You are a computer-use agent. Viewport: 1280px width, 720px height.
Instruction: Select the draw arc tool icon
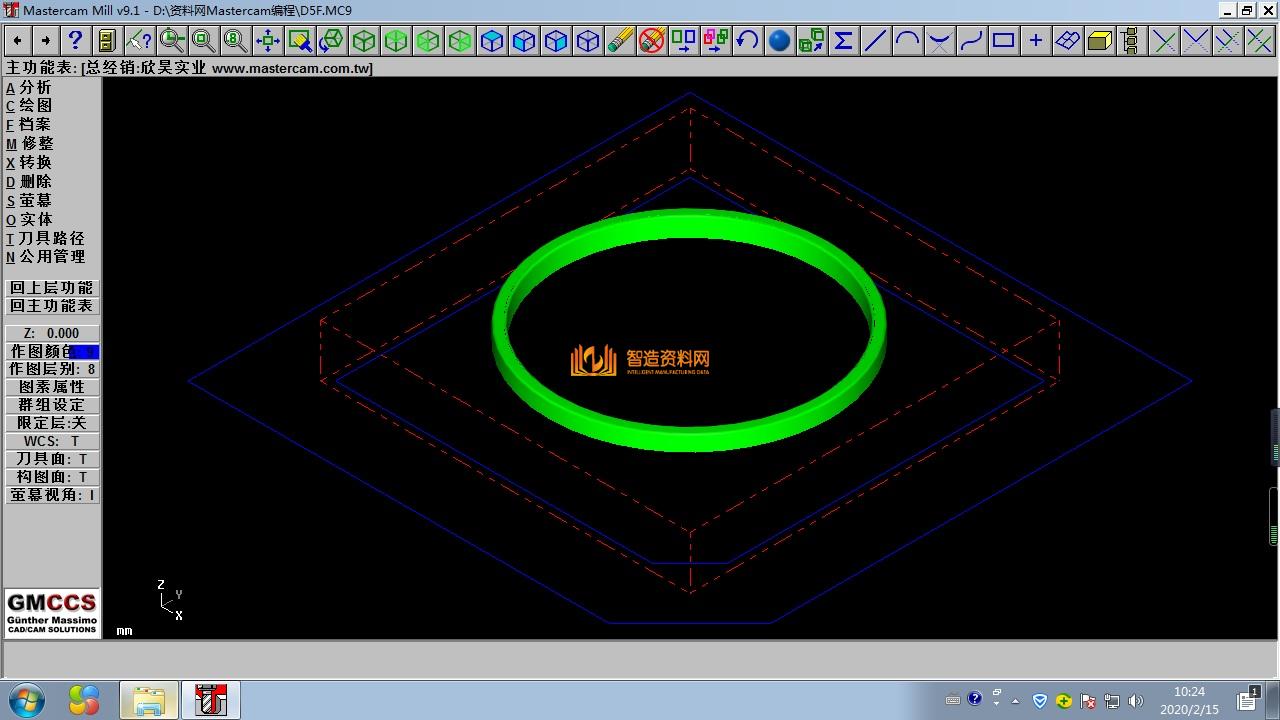point(907,41)
